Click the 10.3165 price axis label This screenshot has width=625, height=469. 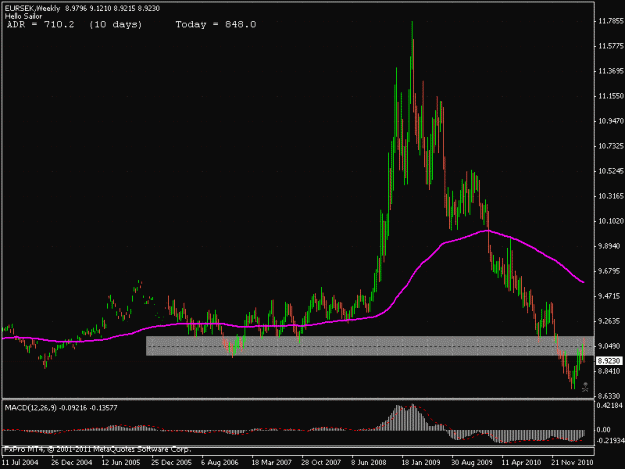[x=611, y=196]
